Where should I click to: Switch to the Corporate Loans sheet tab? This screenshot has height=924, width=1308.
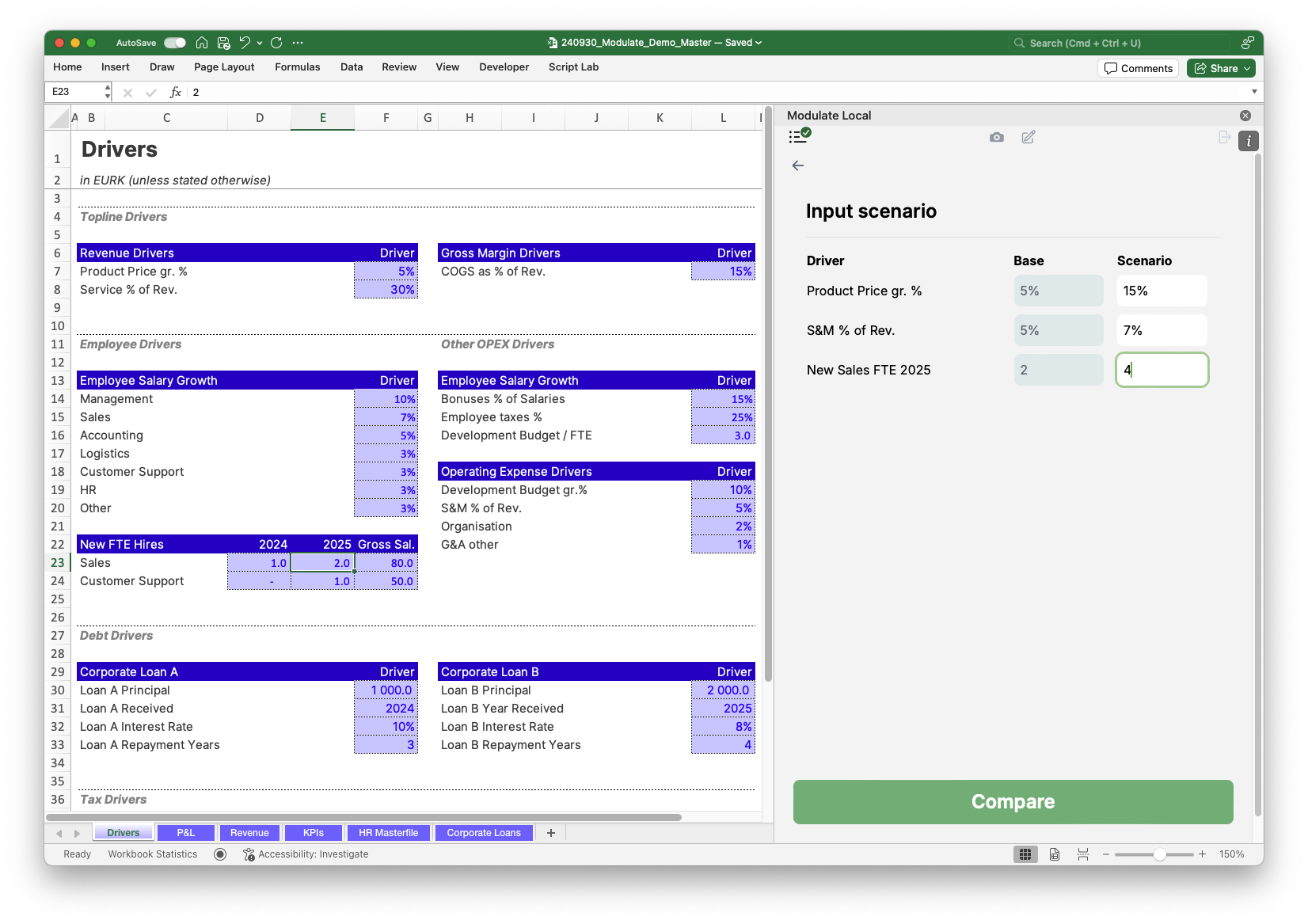[x=484, y=833]
